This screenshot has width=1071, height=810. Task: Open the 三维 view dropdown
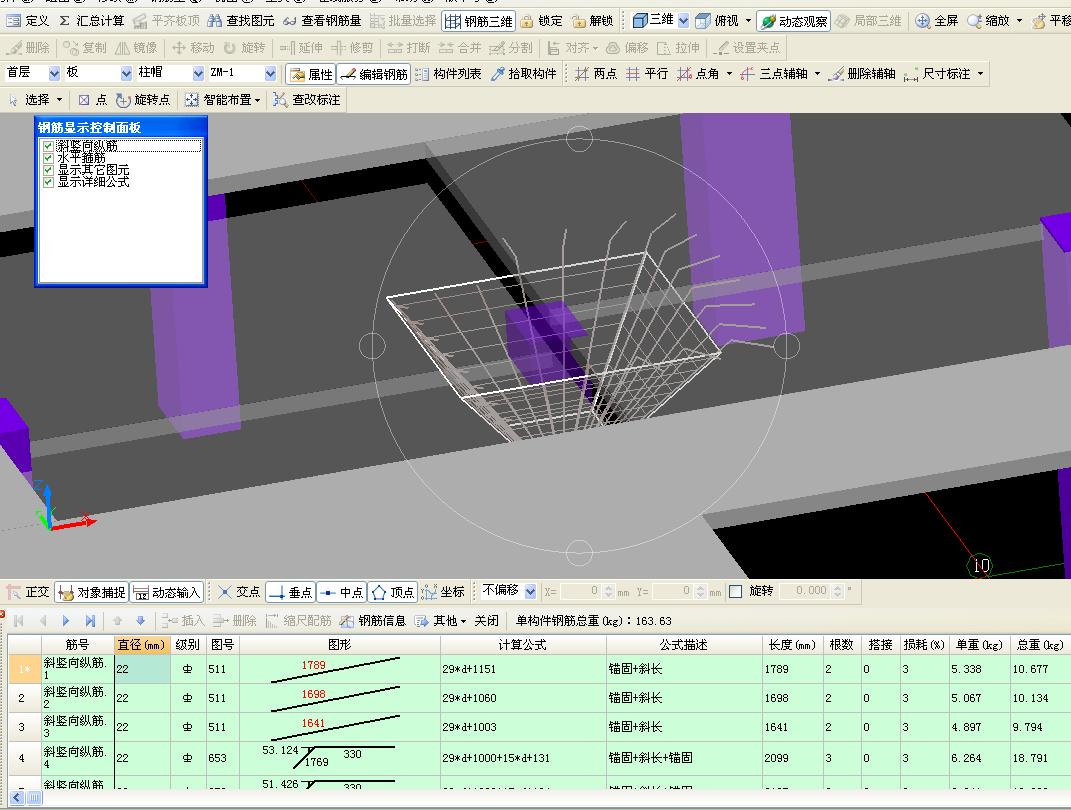[x=684, y=20]
